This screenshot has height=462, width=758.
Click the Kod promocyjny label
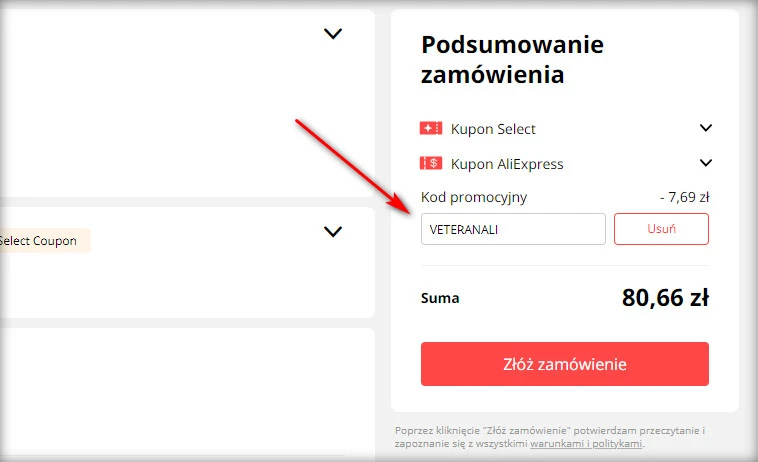click(x=474, y=197)
